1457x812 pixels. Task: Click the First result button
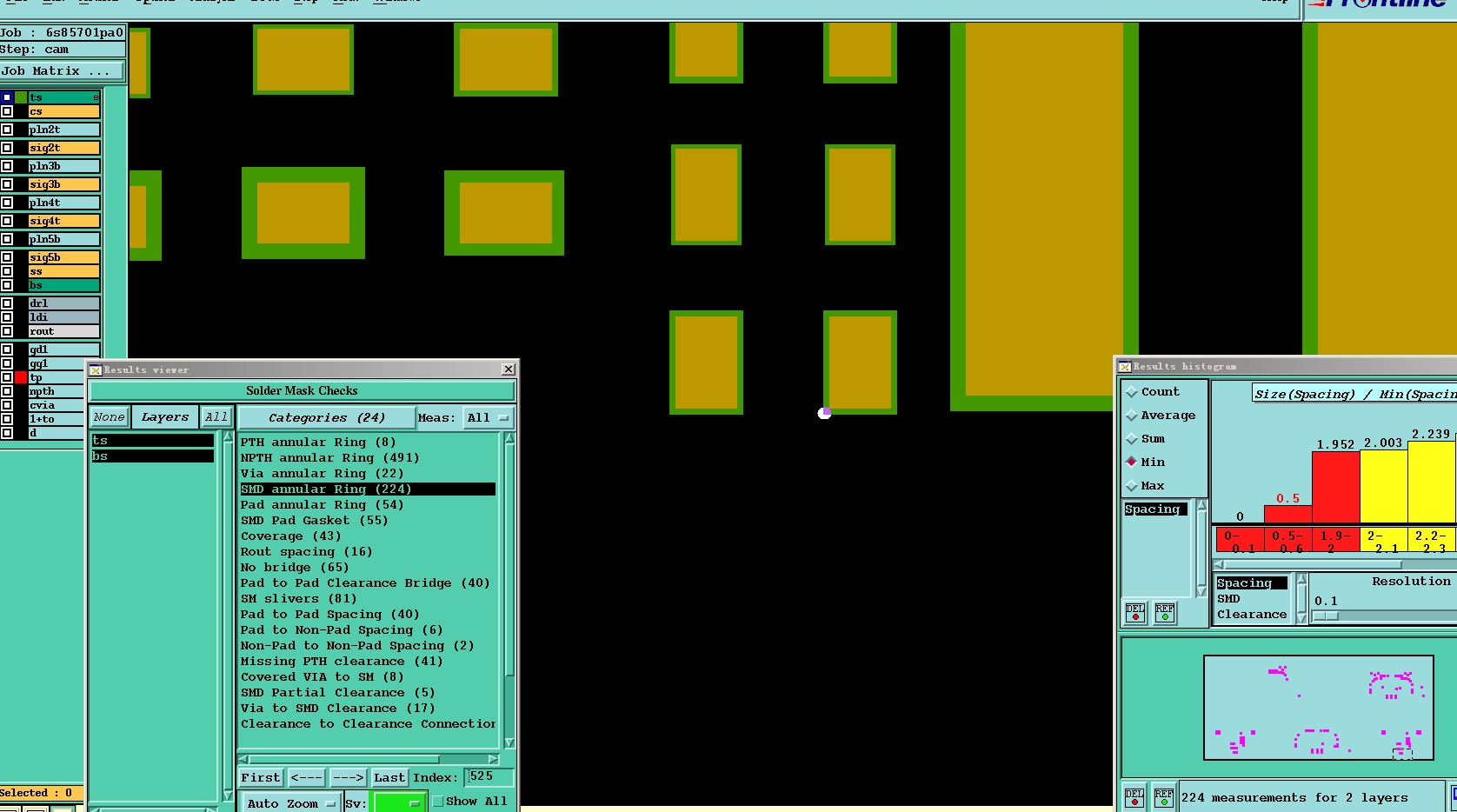(x=261, y=777)
